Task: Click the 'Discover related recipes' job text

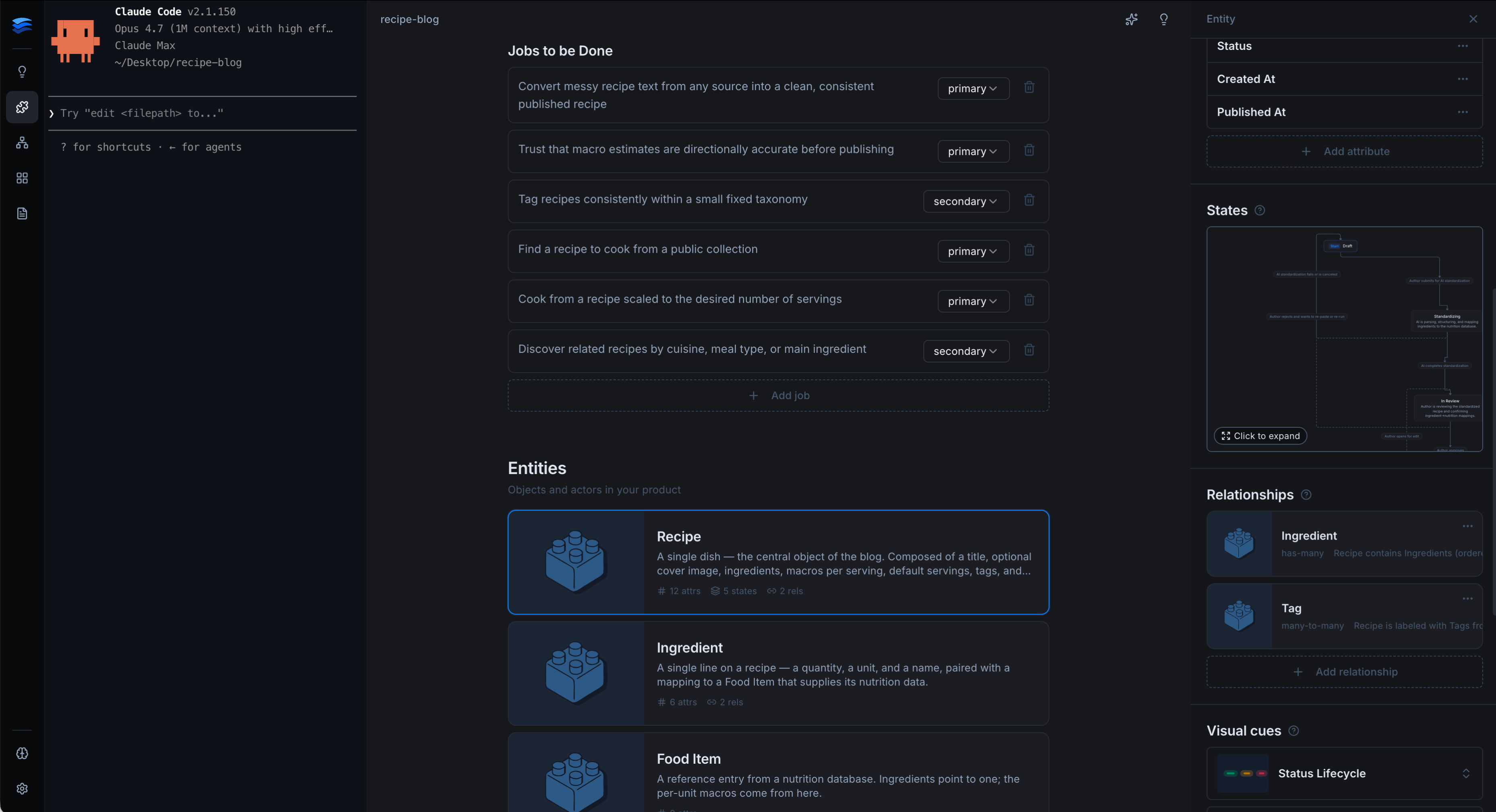Action: pyautogui.click(x=692, y=349)
